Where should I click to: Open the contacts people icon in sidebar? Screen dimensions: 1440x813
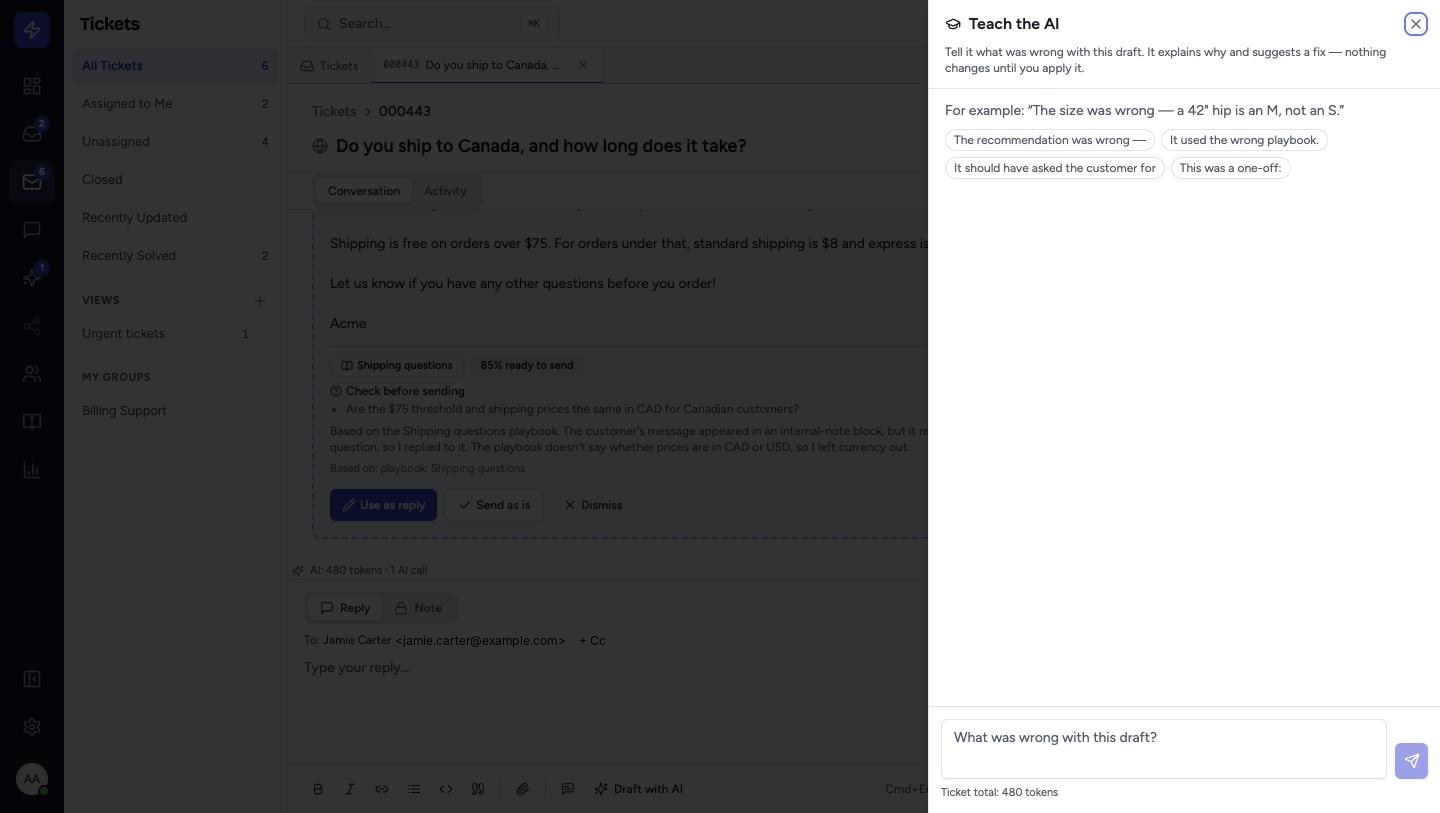pyautogui.click(x=32, y=374)
